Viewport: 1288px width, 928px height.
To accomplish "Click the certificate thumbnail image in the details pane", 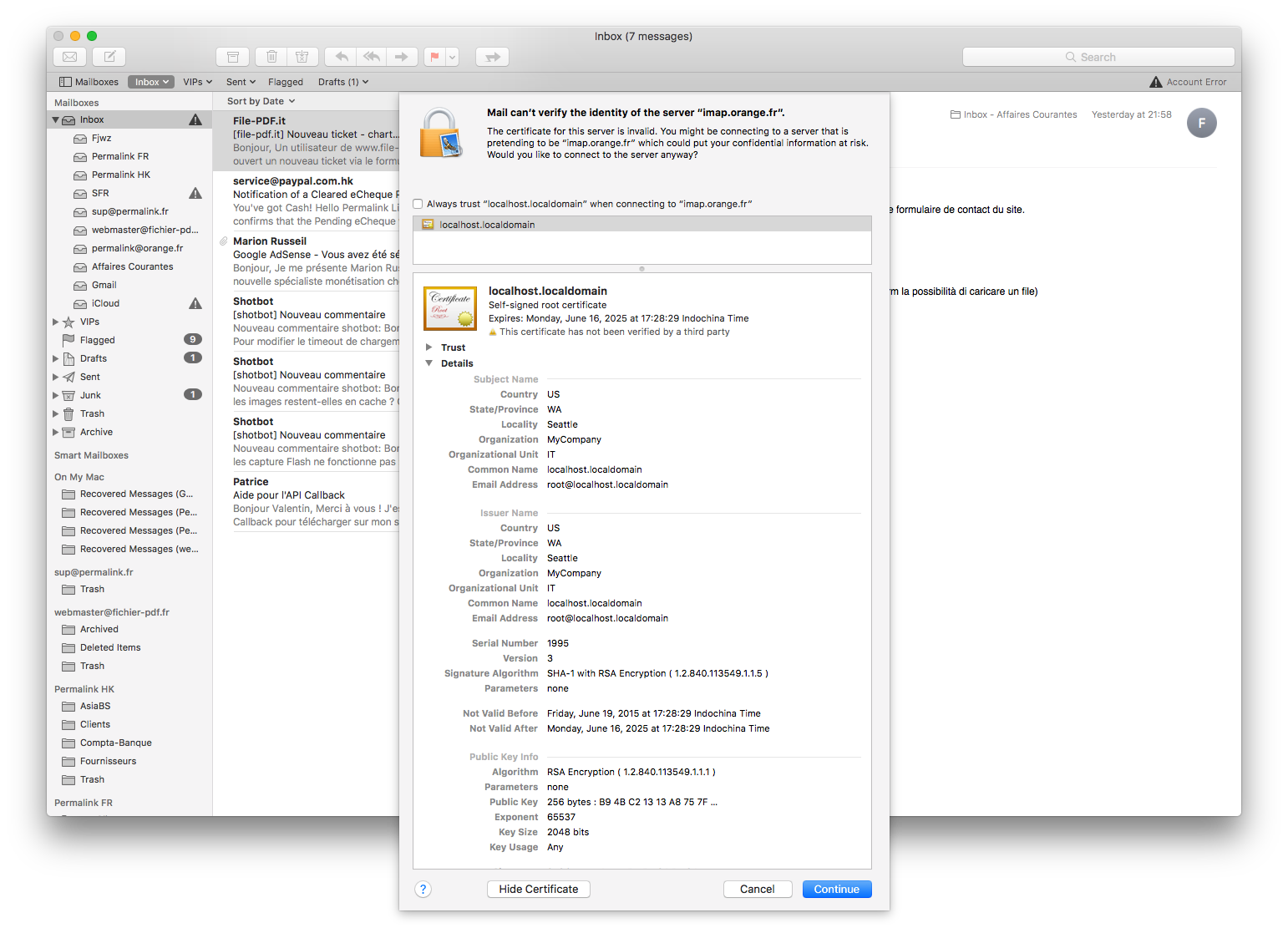I will click(450, 309).
